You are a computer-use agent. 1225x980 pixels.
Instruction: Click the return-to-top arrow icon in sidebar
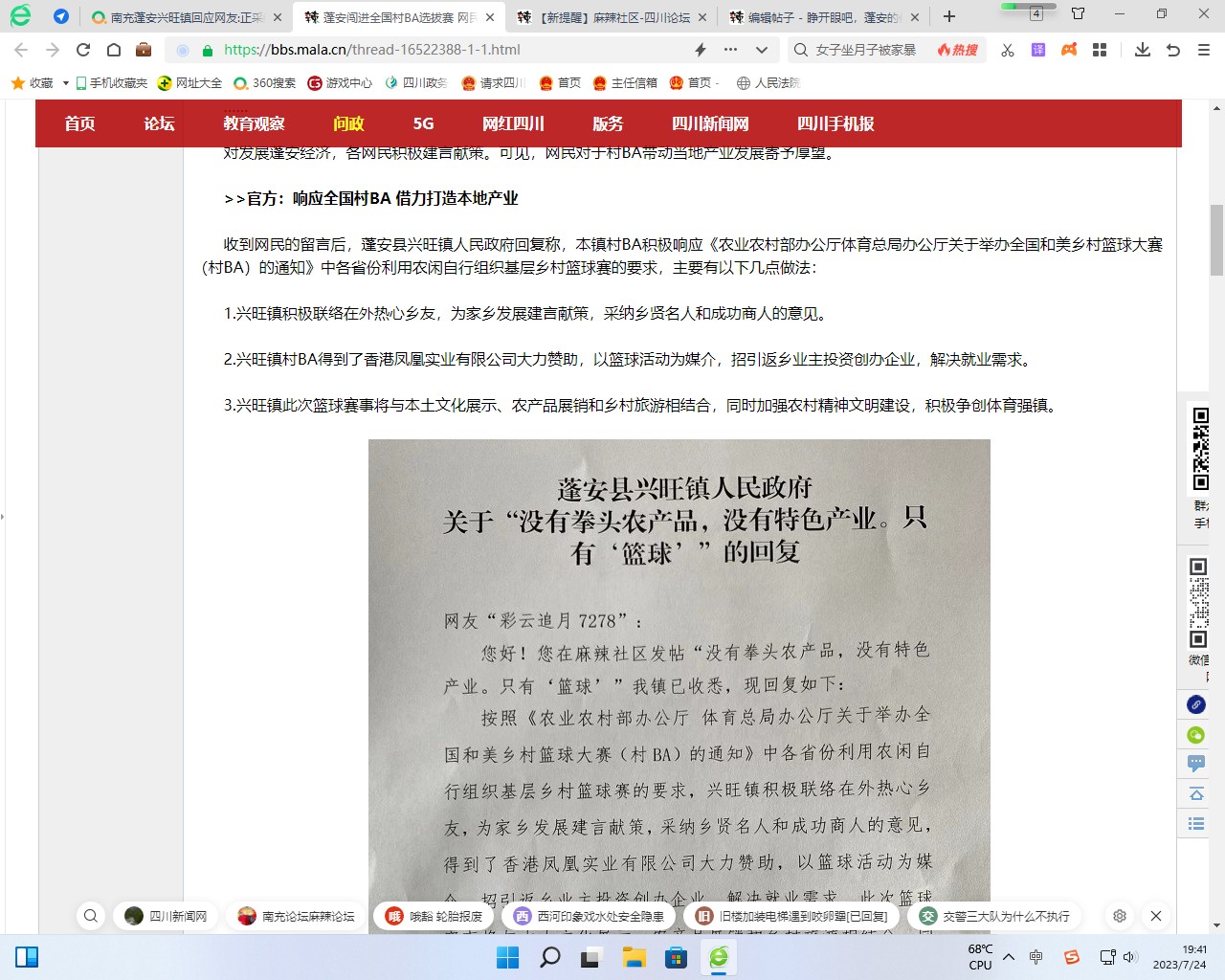1196,793
